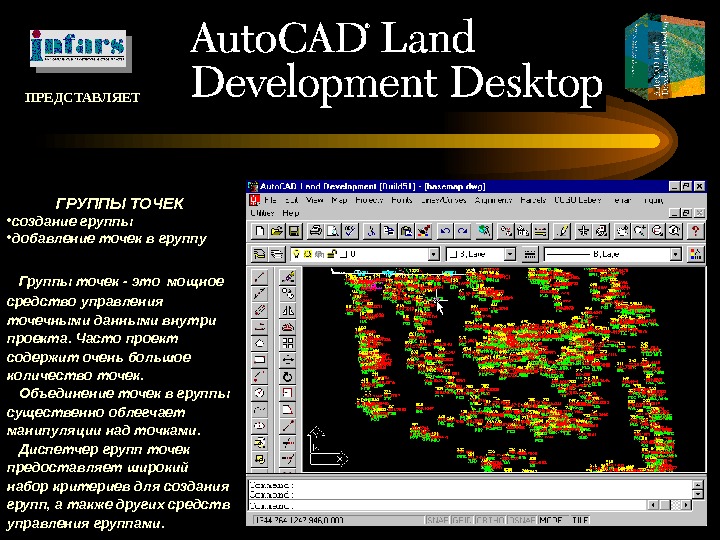Open the View menu
Viewport: 720px width, 540px height.
pos(315,200)
